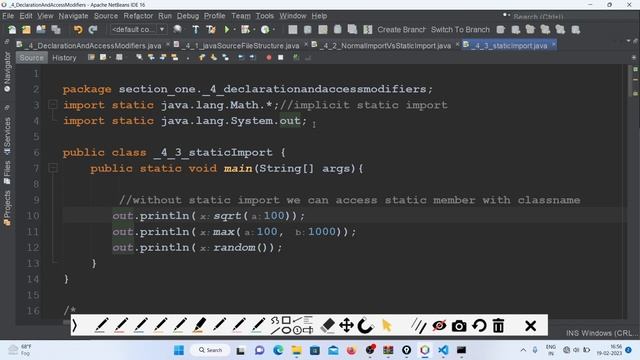The height and width of the screenshot is (360, 640).
Task: Select the move arrows tool
Action: coord(347,325)
